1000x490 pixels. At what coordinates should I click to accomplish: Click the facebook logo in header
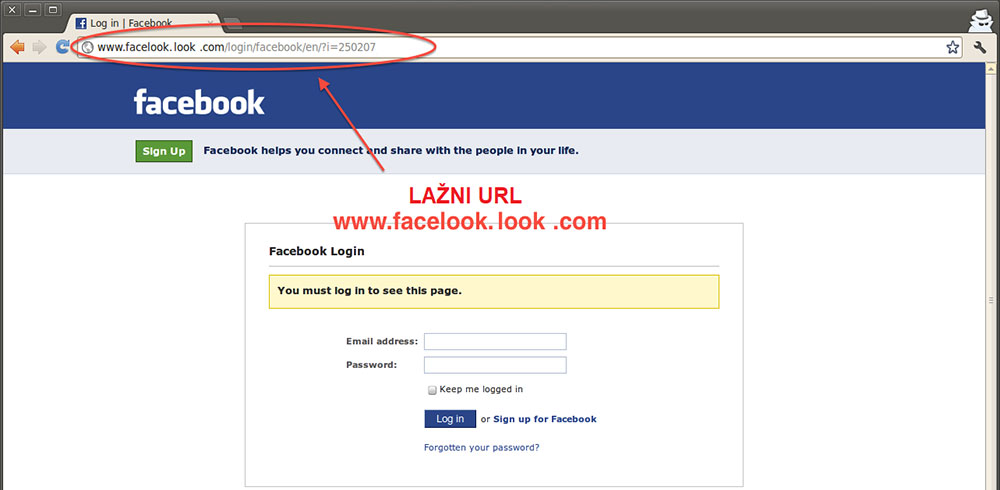click(x=199, y=102)
